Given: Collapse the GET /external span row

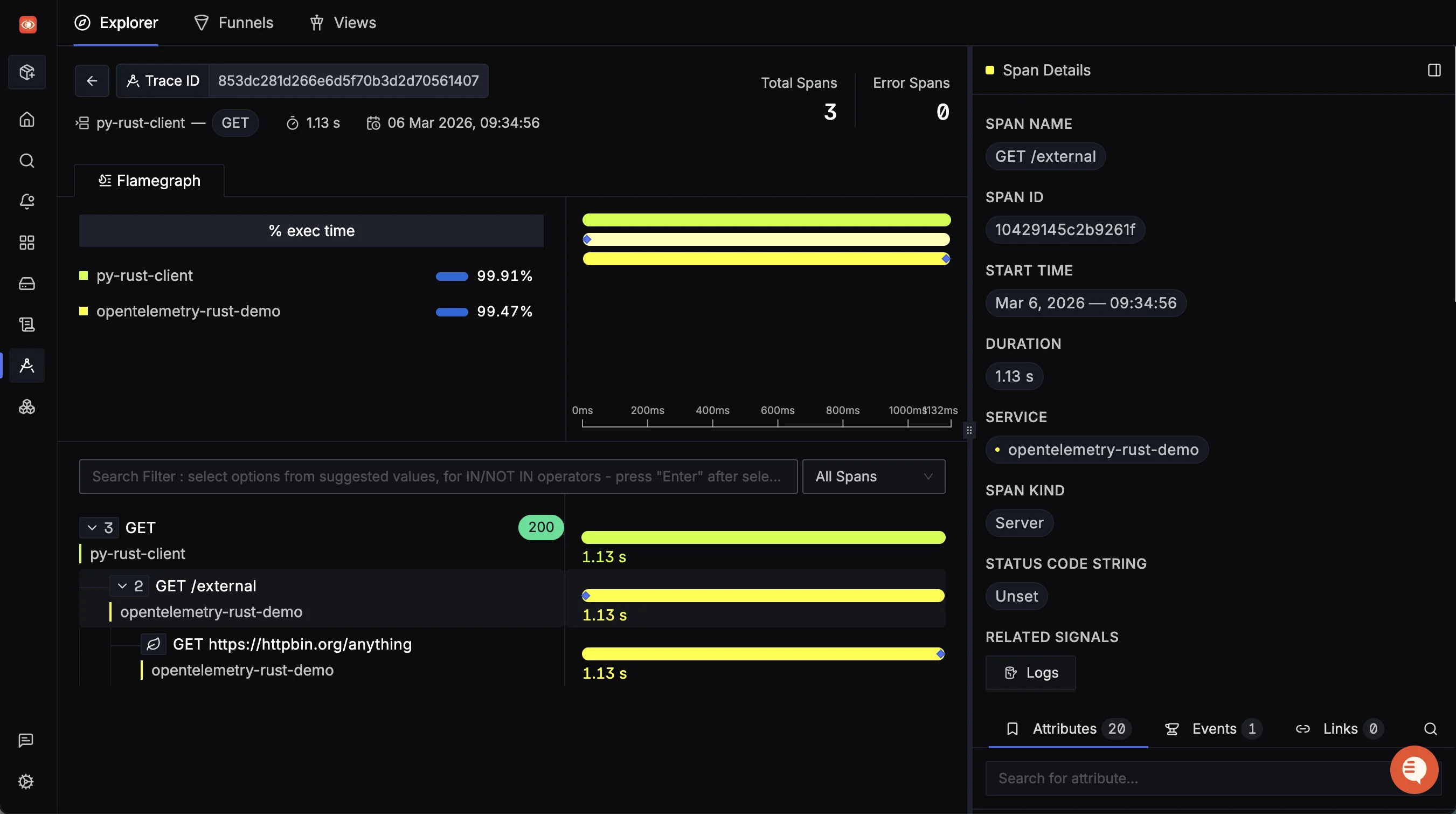Looking at the screenshot, I should pos(122,585).
